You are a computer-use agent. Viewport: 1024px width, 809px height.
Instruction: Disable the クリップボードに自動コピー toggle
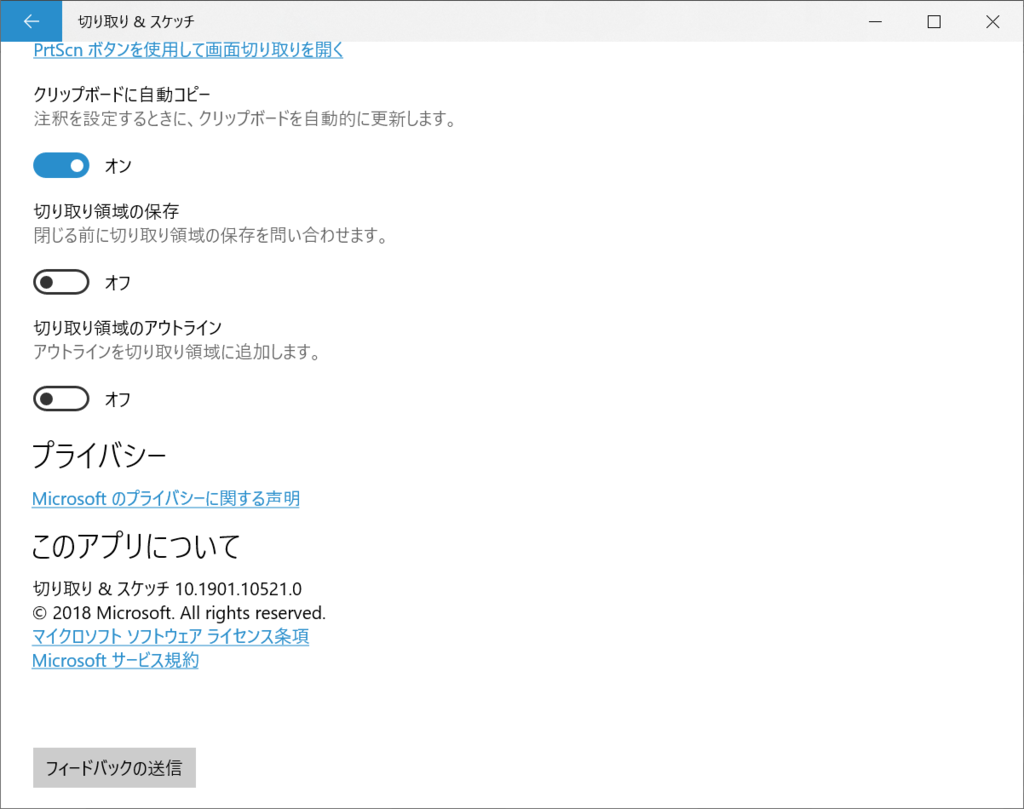[x=61, y=164]
